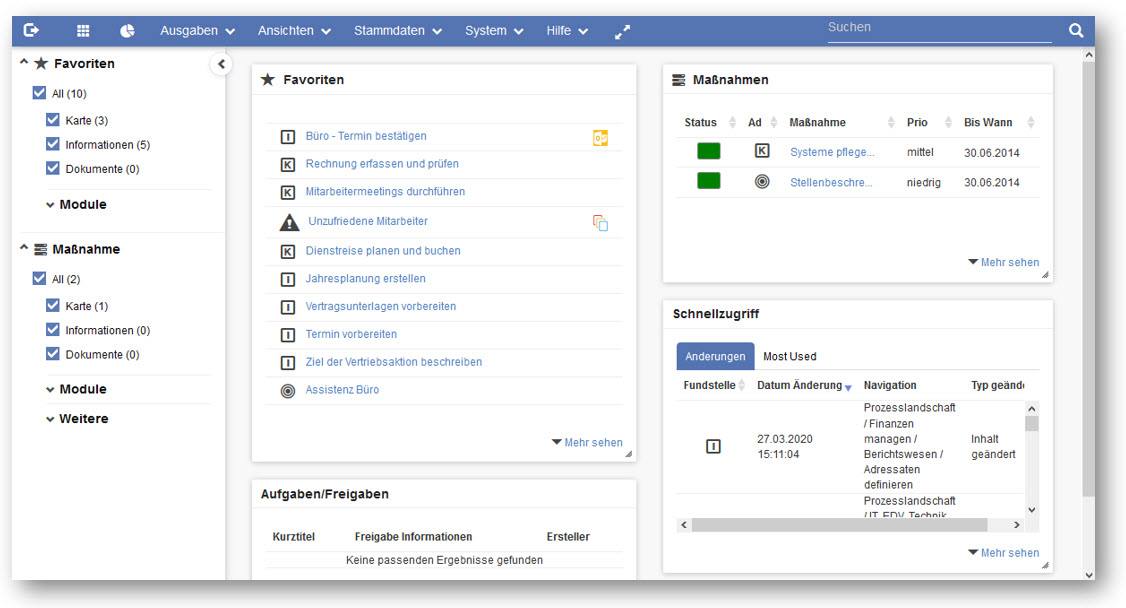Image resolution: width=1126 pixels, height=608 pixels.
Task: Click green status swatch for Systeme pflege
Action: 708,152
